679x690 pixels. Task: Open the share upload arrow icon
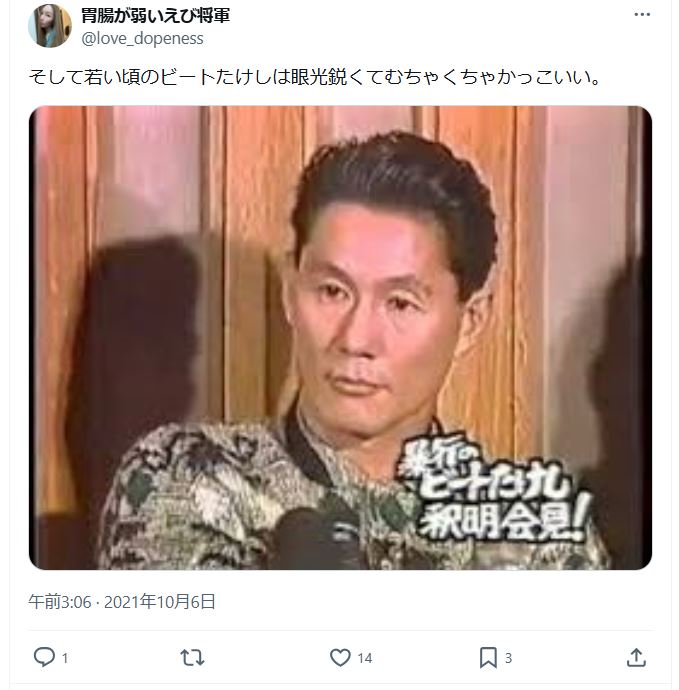[636, 657]
